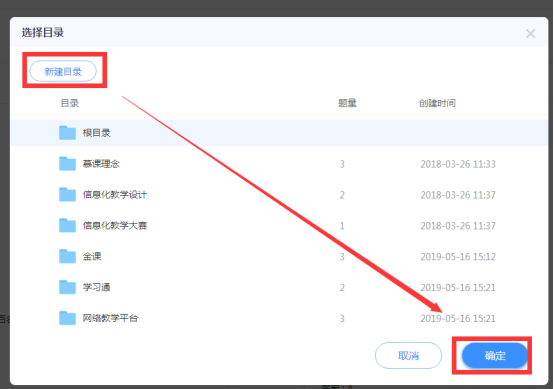Choose the 金课 folder icon
Screen dimensions: 554x389
(67, 256)
